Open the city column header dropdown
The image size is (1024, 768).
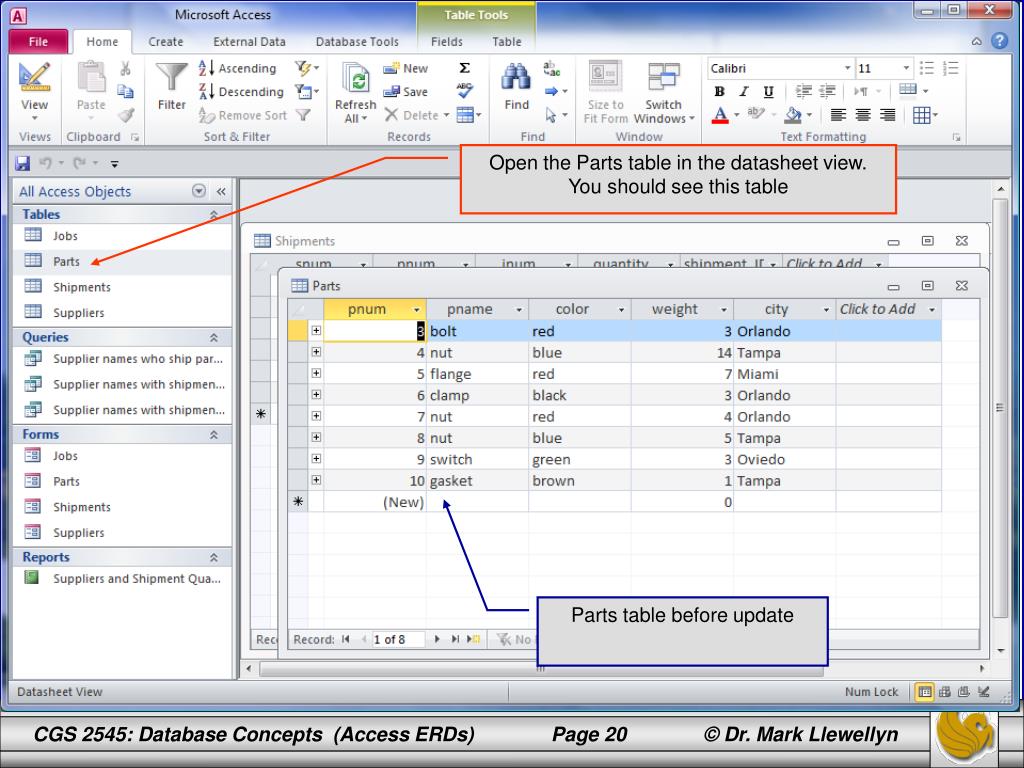tap(826, 310)
